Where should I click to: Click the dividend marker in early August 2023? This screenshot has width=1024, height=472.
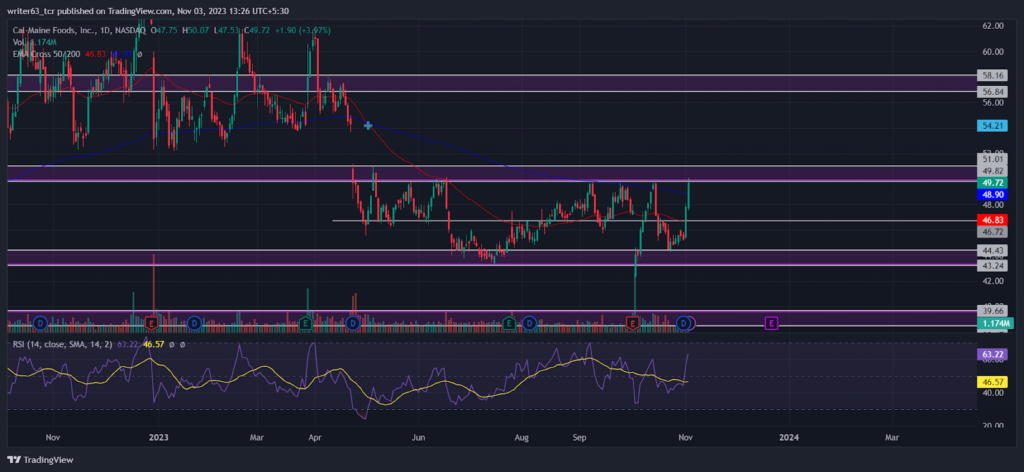coord(530,323)
